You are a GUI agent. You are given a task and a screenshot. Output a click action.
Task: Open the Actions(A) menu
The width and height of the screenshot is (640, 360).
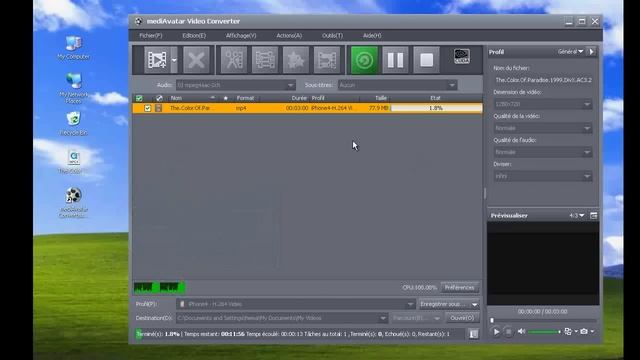click(x=289, y=36)
